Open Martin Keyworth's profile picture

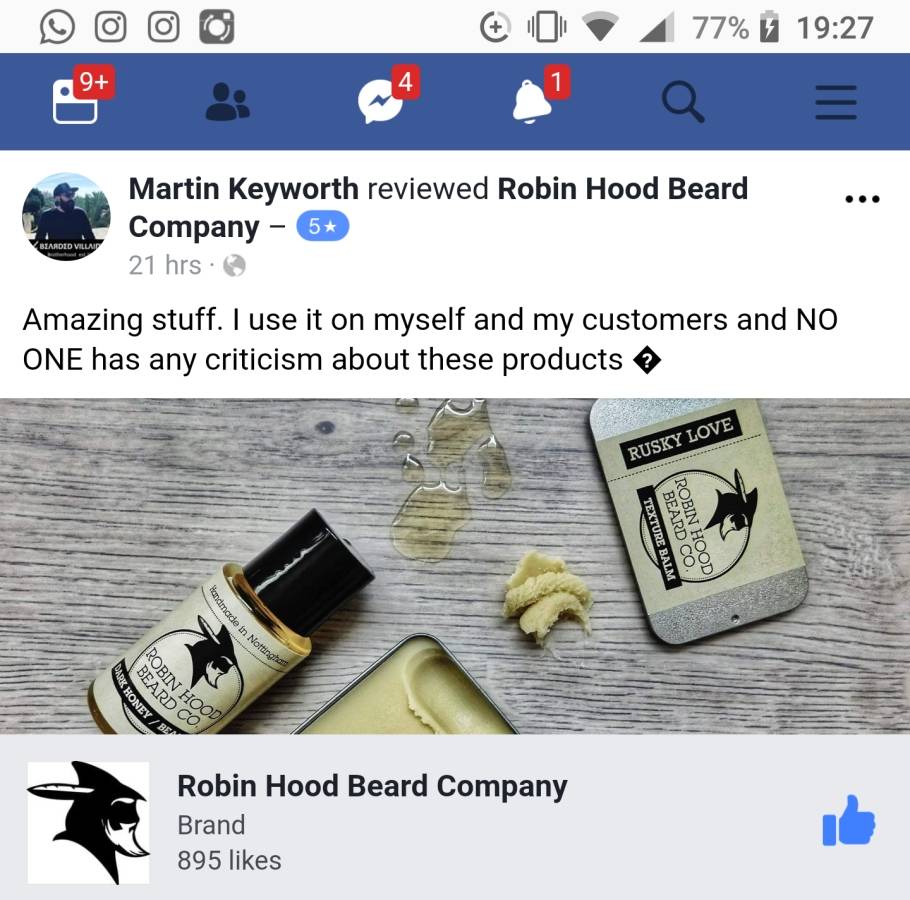point(66,216)
